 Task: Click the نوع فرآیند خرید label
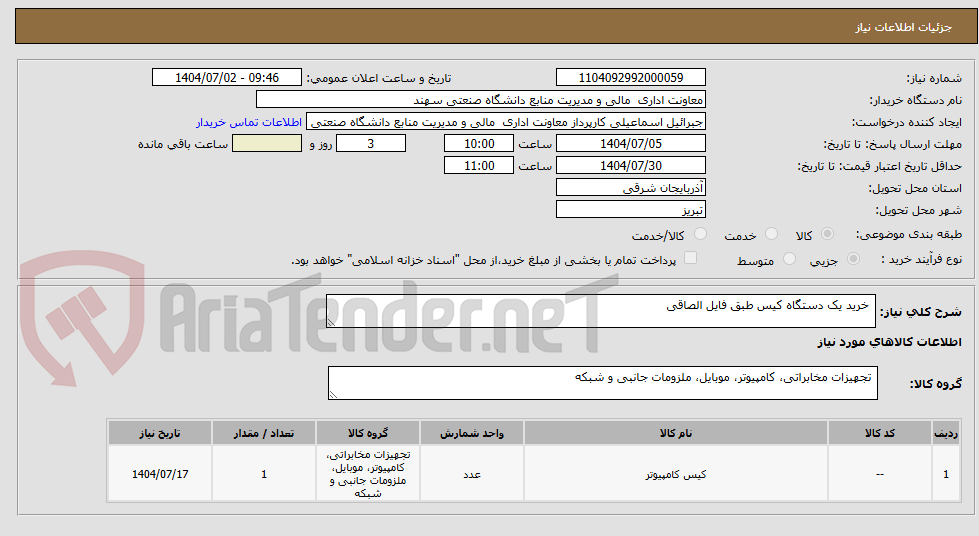922,259
